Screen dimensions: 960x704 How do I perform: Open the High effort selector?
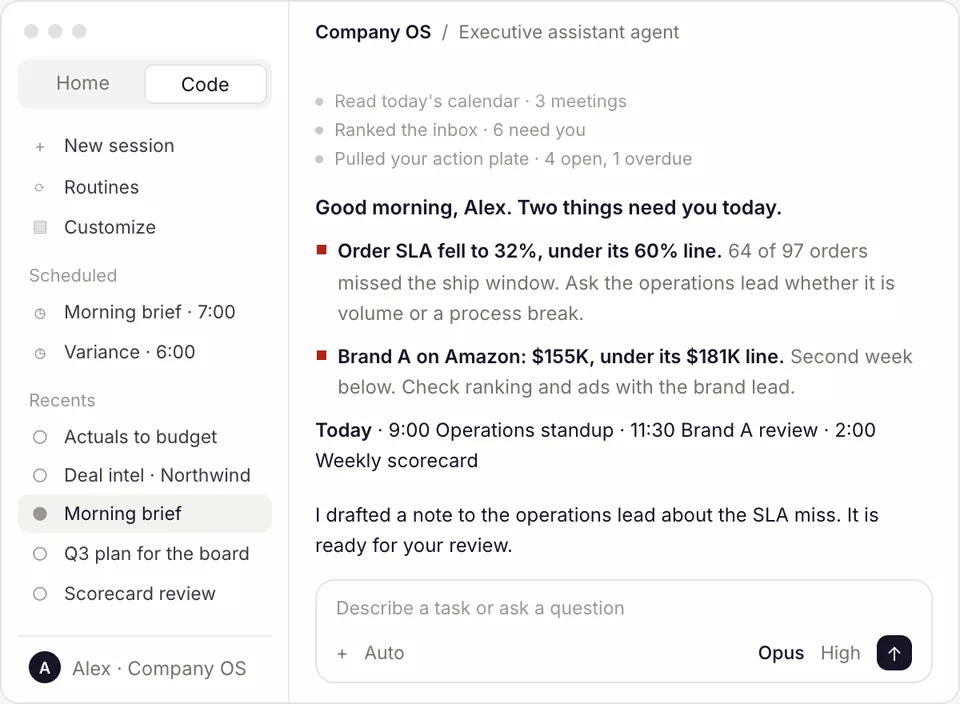click(841, 653)
